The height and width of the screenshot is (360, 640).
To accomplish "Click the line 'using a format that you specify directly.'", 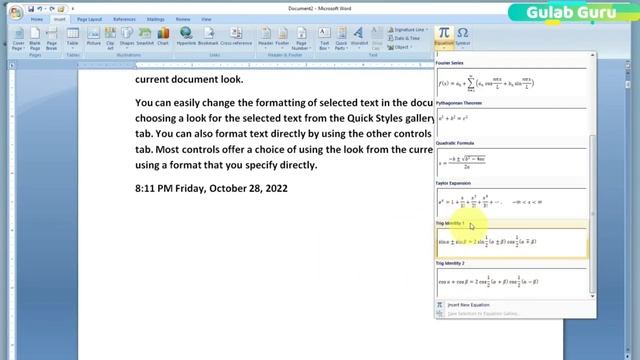I will click(x=226, y=165).
